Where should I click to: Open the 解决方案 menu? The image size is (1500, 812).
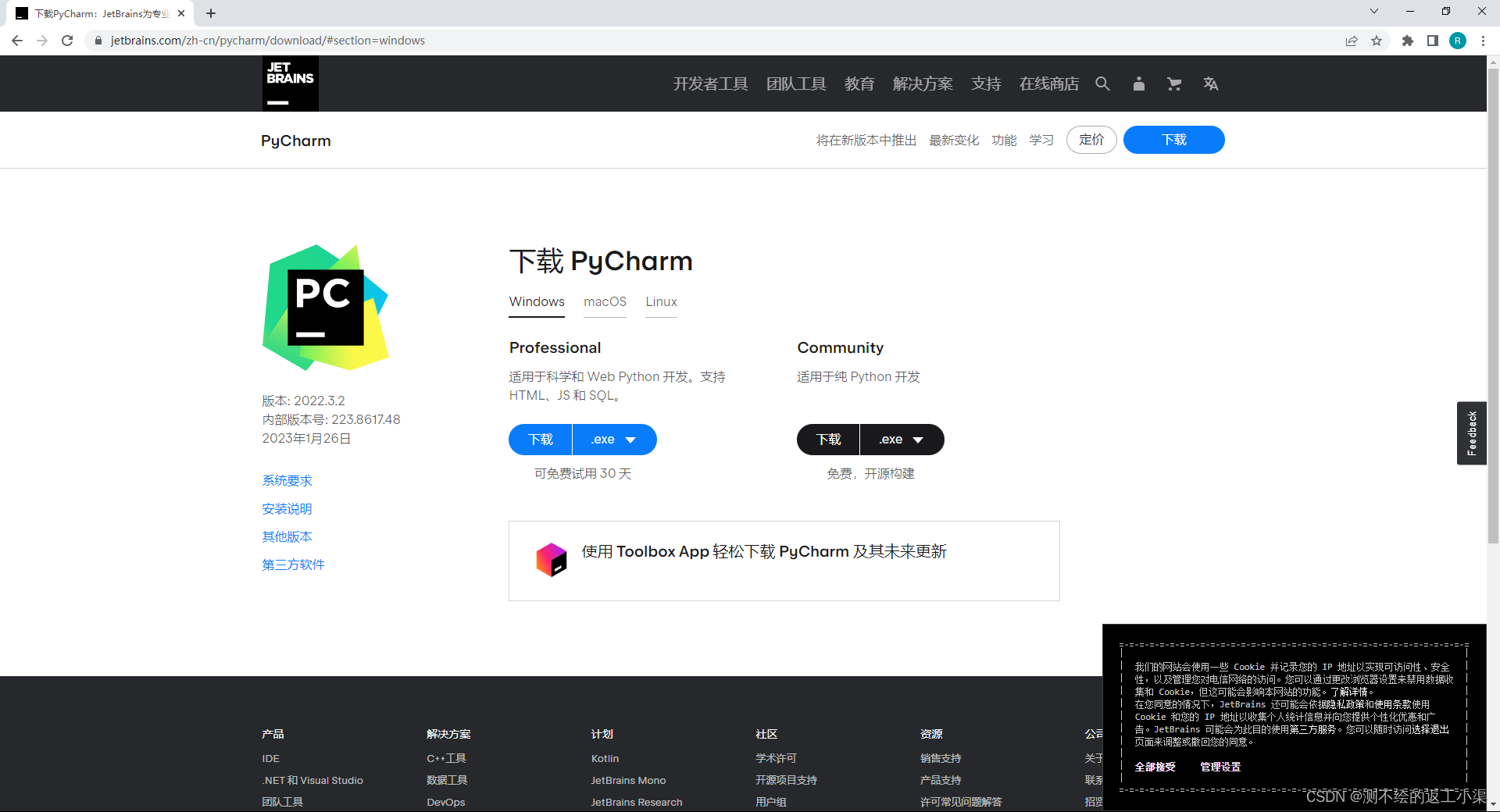923,84
